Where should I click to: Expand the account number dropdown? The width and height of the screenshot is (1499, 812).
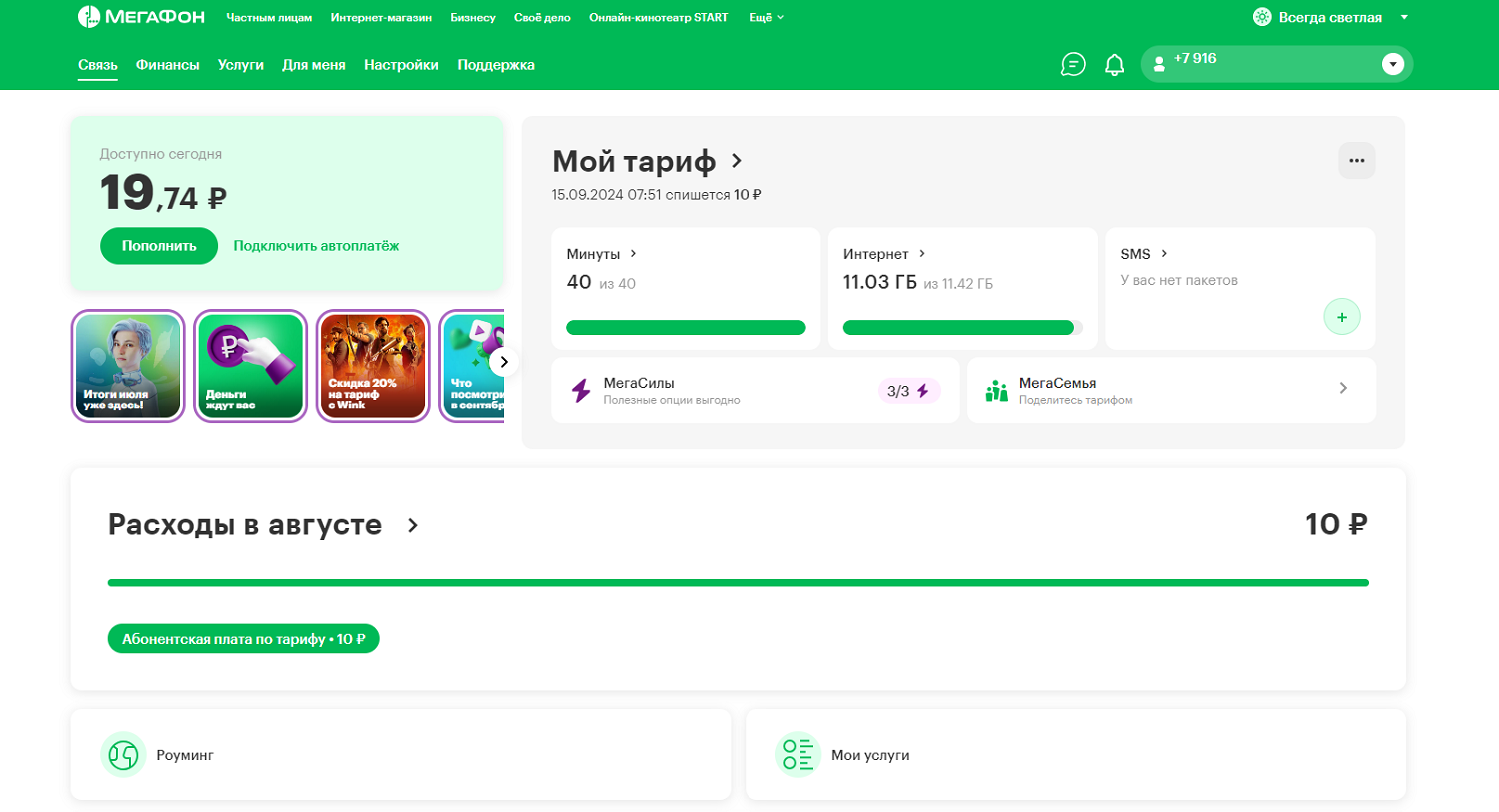click(x=1392, y=65)
